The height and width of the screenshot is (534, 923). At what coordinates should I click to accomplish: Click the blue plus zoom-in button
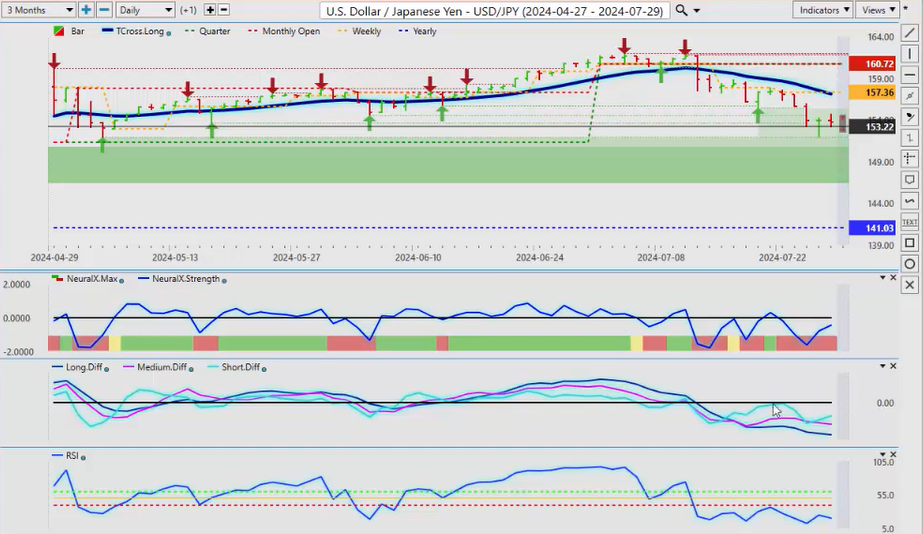pos(87,10)
